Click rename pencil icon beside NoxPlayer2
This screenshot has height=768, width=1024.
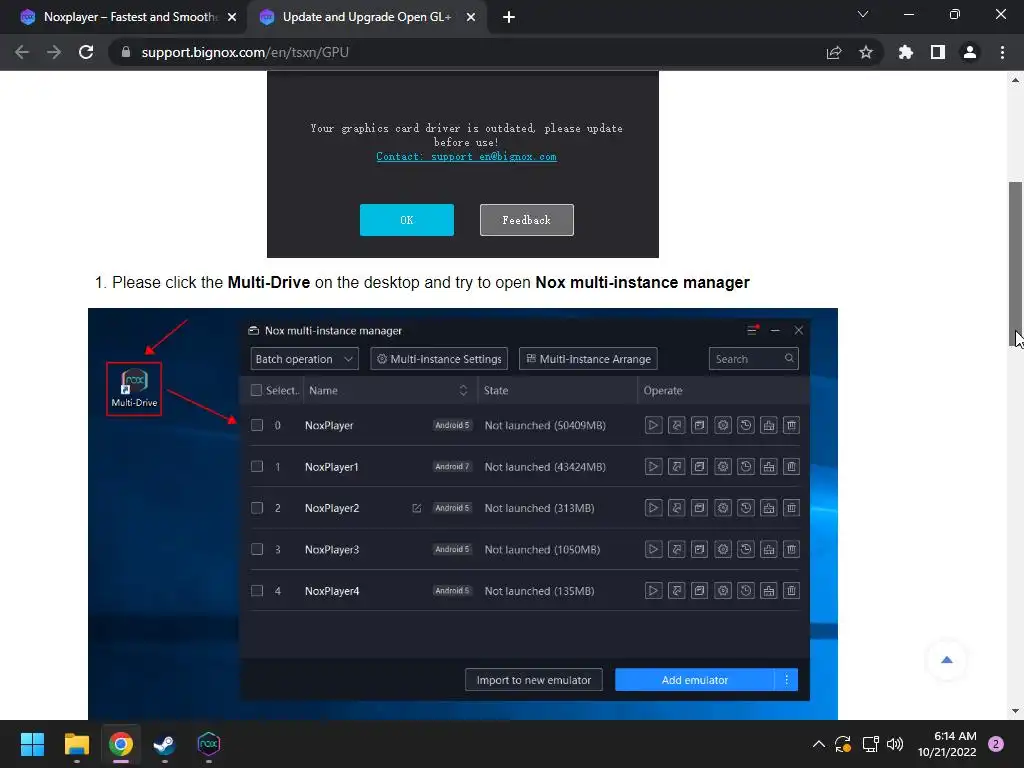coord(417,508)
